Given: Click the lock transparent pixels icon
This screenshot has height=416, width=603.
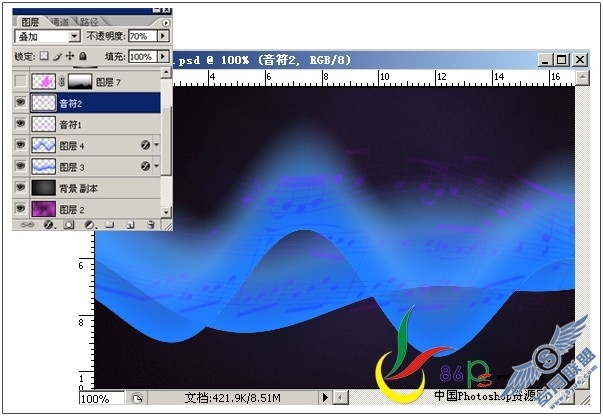Looking at the screenshot, I should (45, 56).
